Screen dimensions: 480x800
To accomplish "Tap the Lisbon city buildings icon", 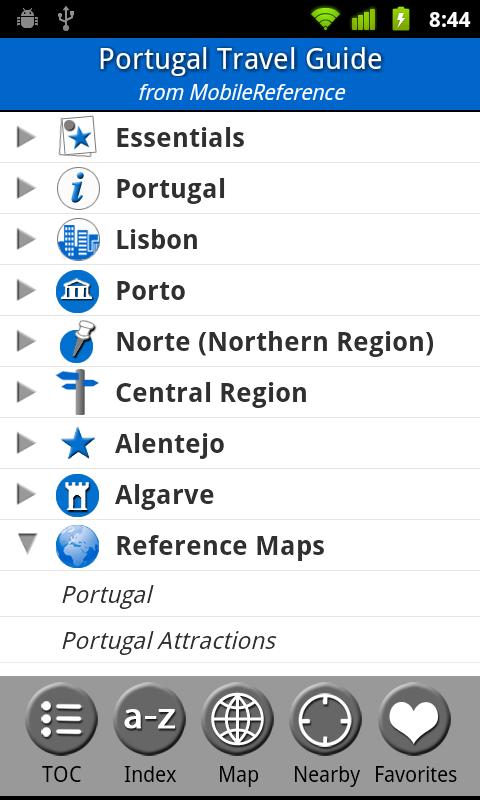I will [x=78, y=239].
